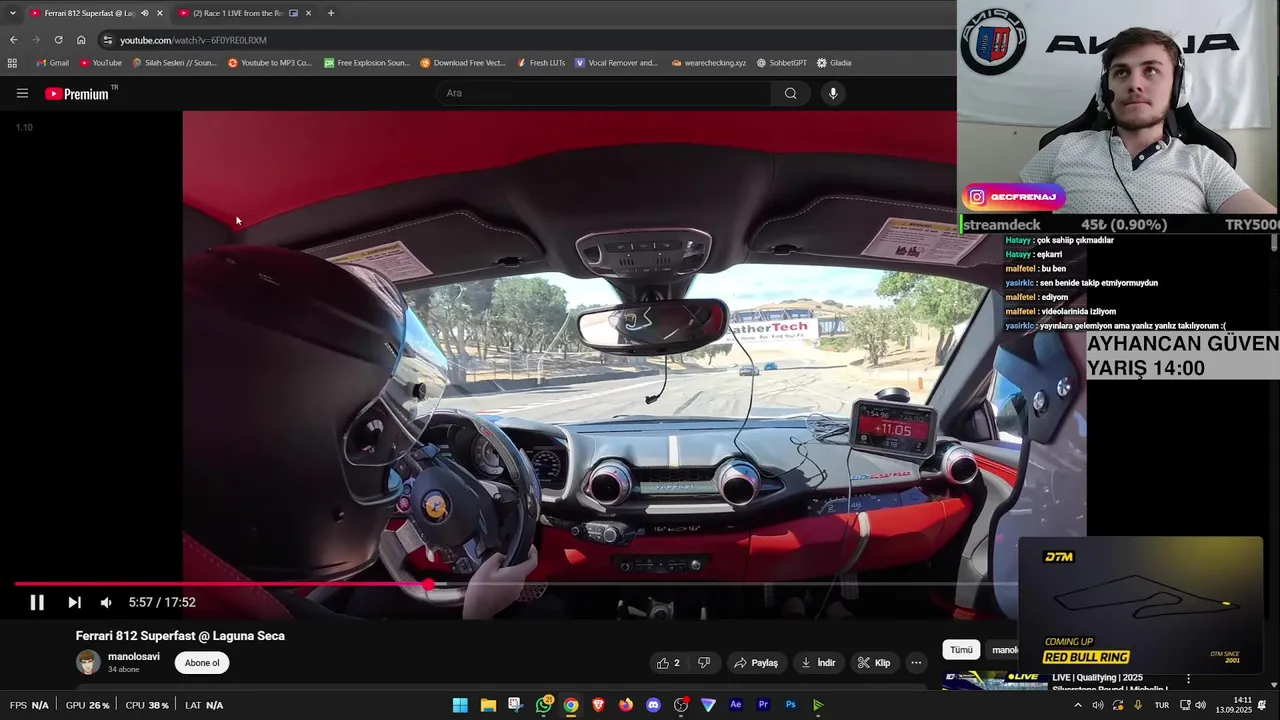Click the magnifier search button
This screenshot has width=1280, height=720.
(x=790, y=93)
